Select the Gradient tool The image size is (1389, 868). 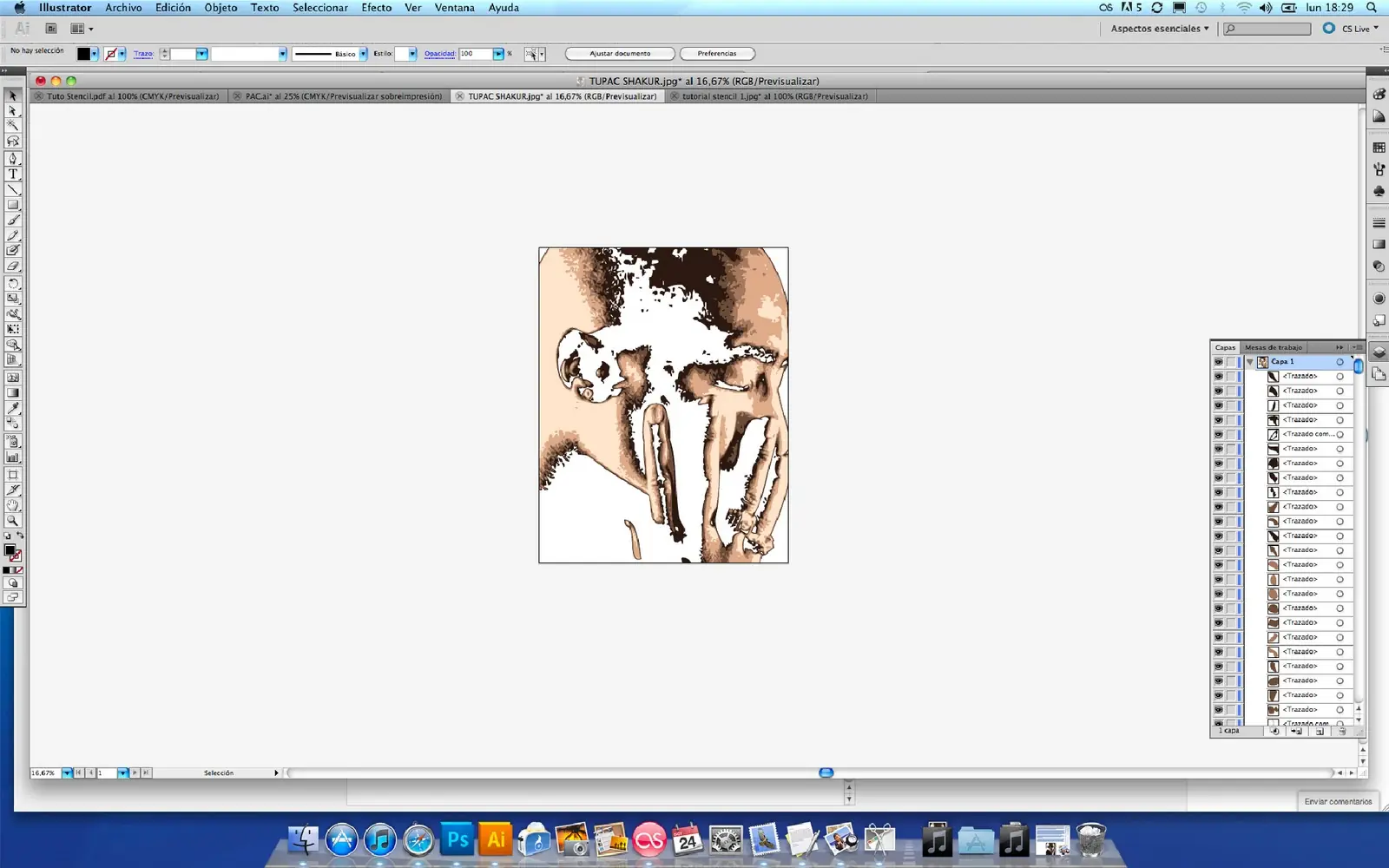(x=13, y=392)
